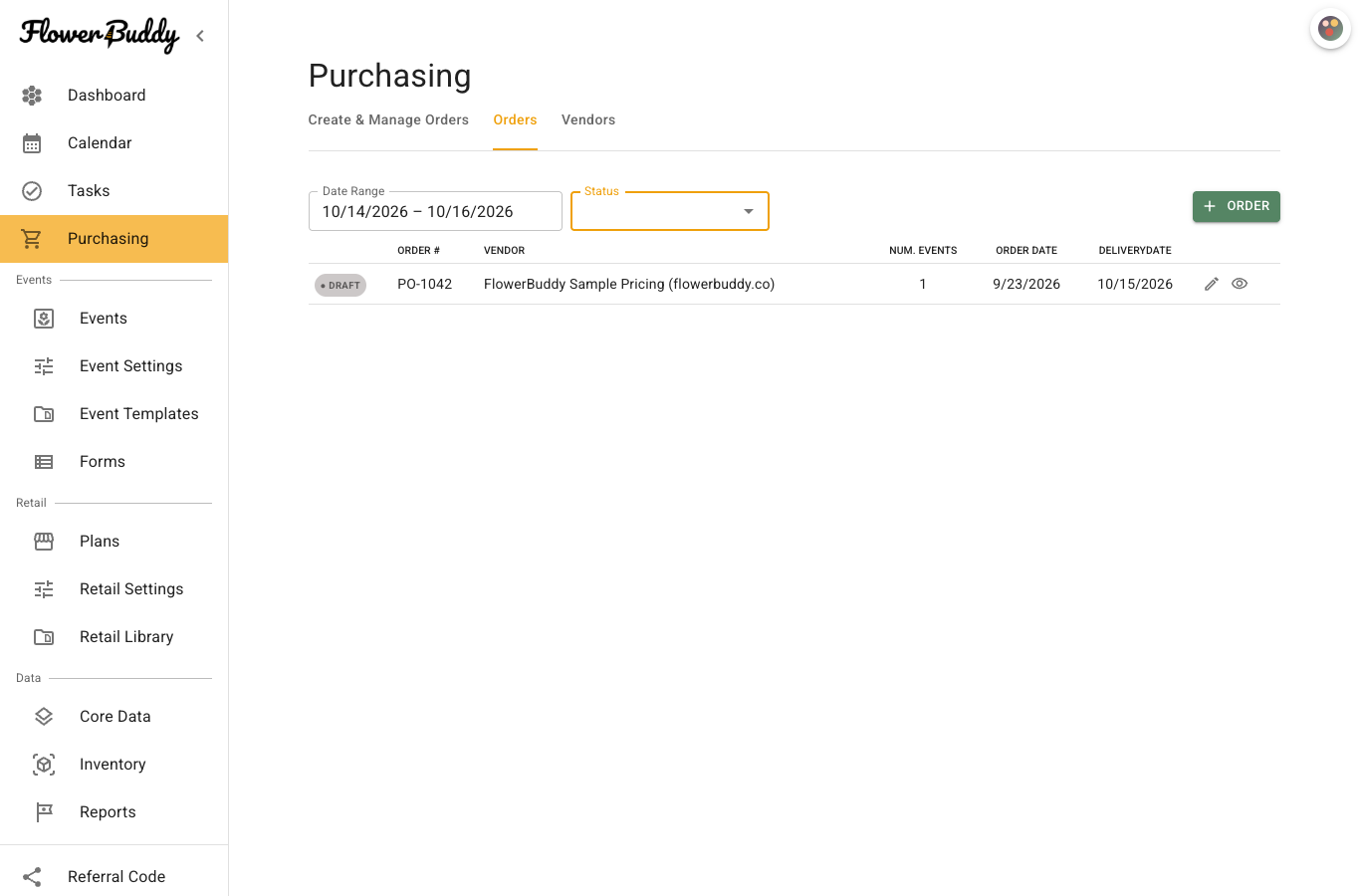Open Core Data

[113, 717]
